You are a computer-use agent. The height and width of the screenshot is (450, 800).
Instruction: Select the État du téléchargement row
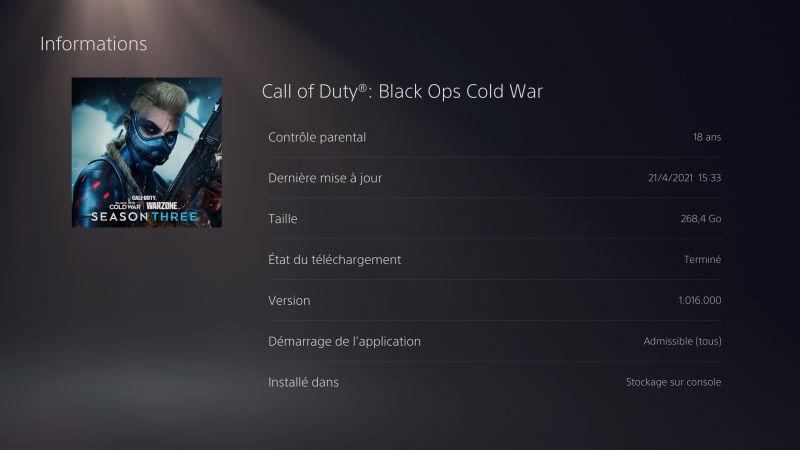pos(494,259)
